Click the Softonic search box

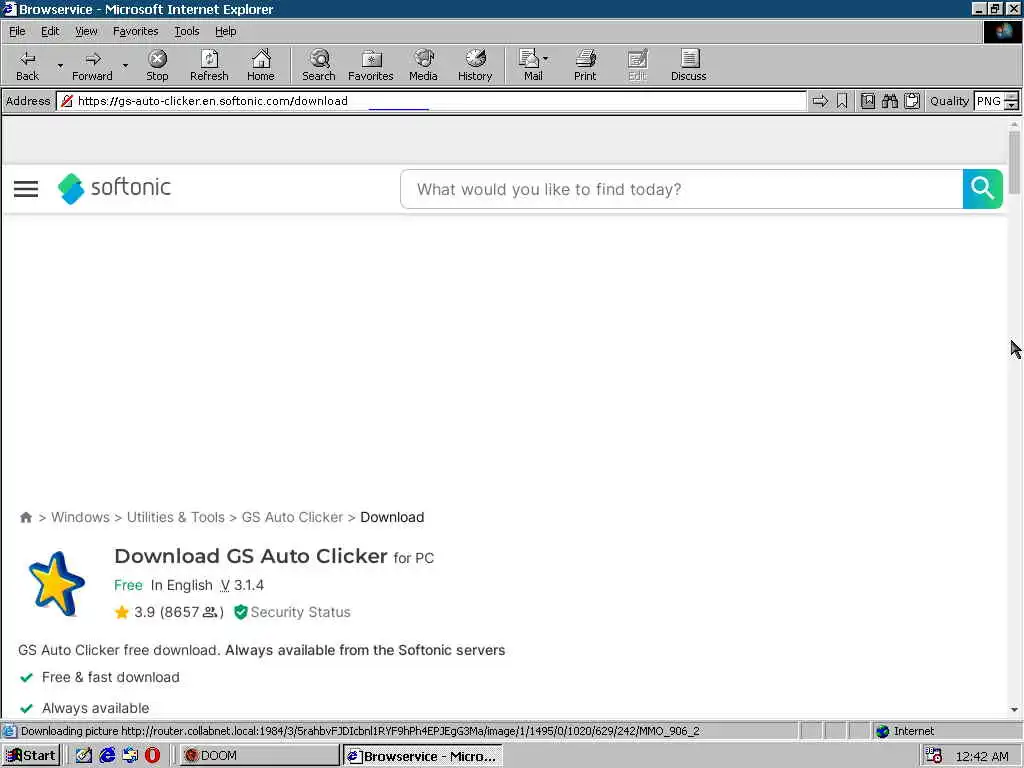pos(682,189)
